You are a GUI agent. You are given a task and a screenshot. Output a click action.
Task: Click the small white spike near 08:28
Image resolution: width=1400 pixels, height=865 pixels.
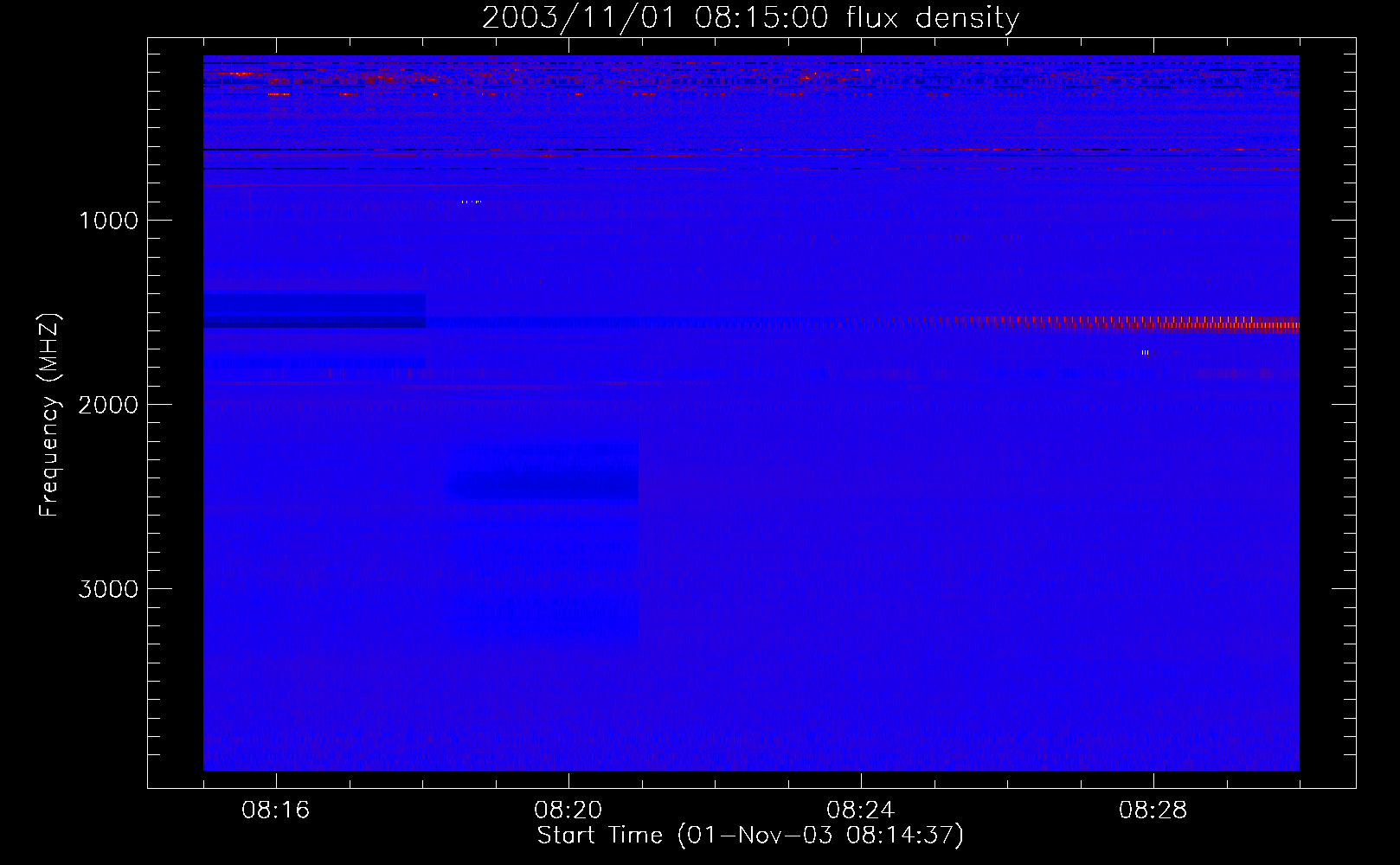[1145, 352]
